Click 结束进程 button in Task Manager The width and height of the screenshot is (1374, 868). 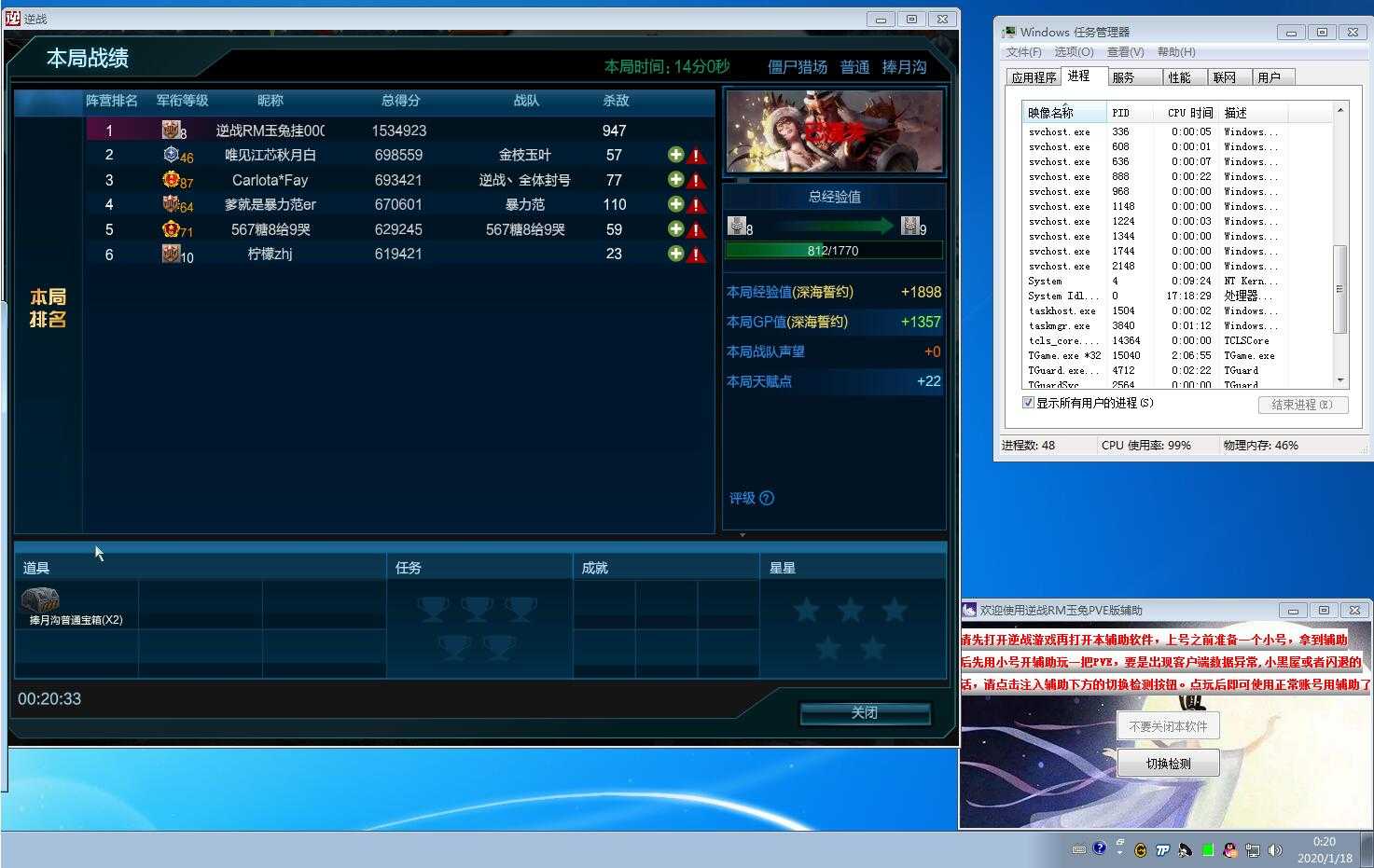tap(1302, 405)
